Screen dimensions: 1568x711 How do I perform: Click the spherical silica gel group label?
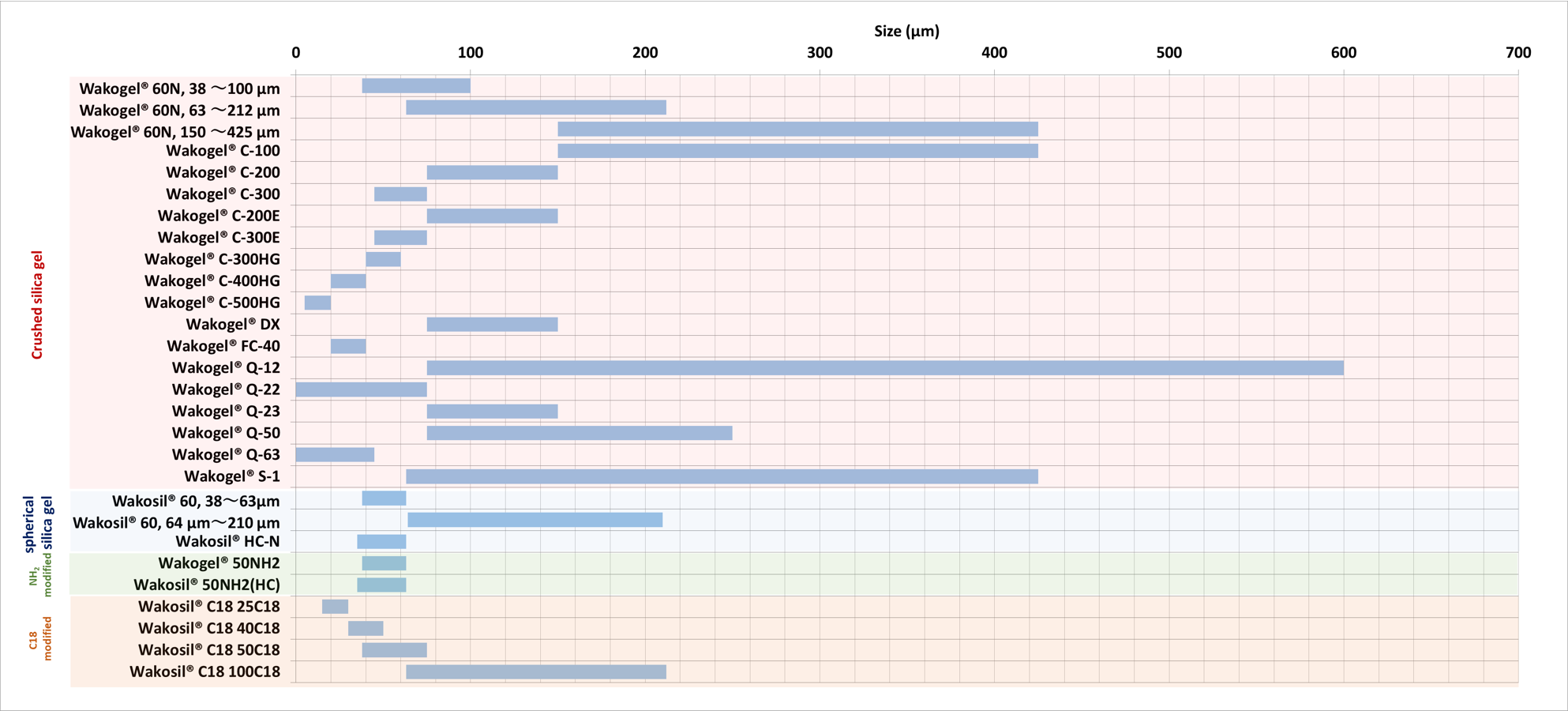(38, 523)
